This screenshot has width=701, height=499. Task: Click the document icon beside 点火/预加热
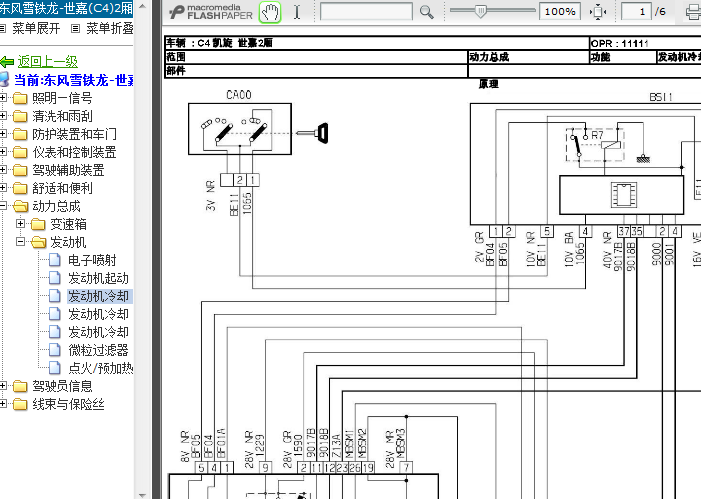coord(55,368)
